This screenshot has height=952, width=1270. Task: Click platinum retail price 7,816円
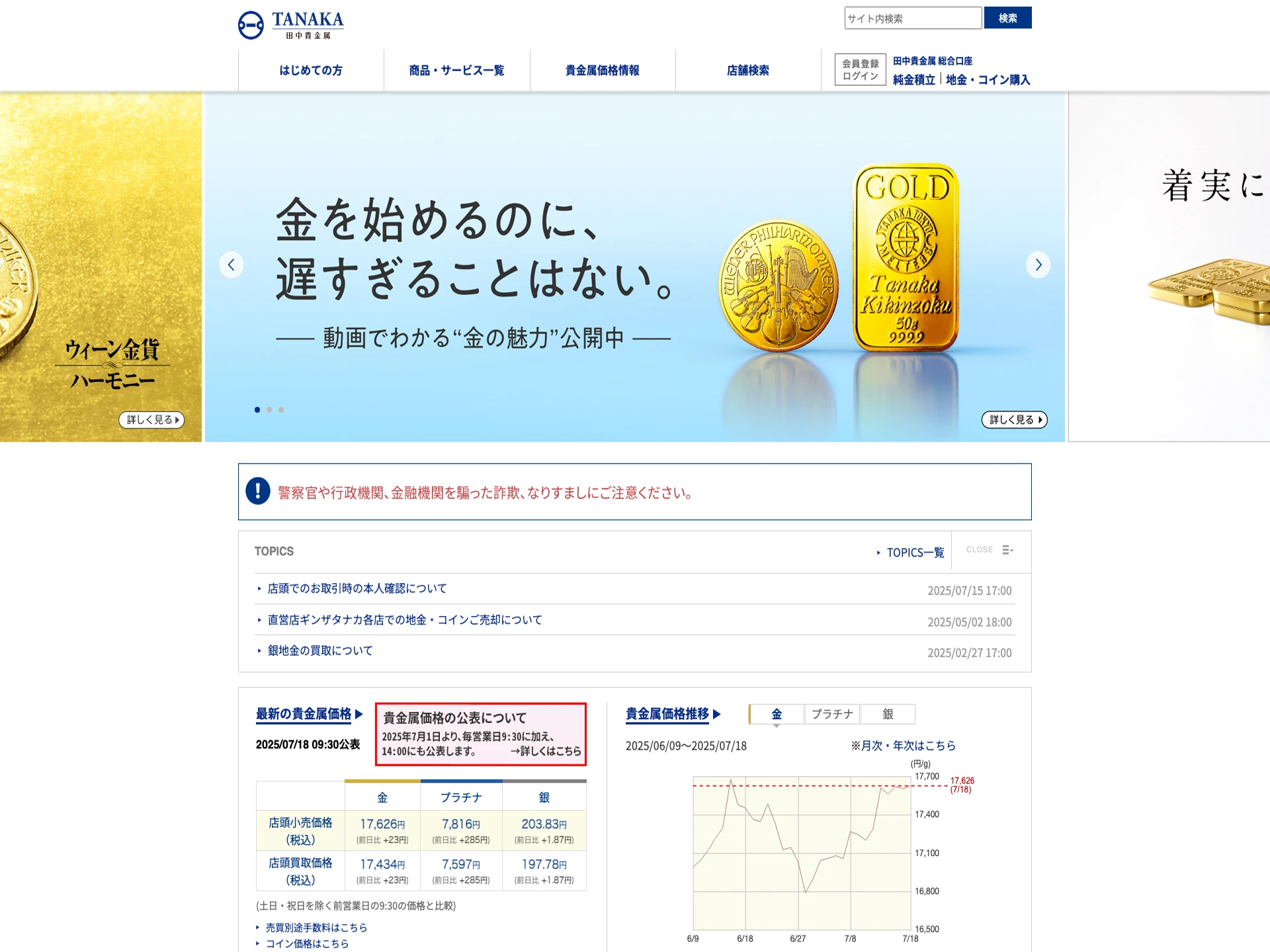461,824
